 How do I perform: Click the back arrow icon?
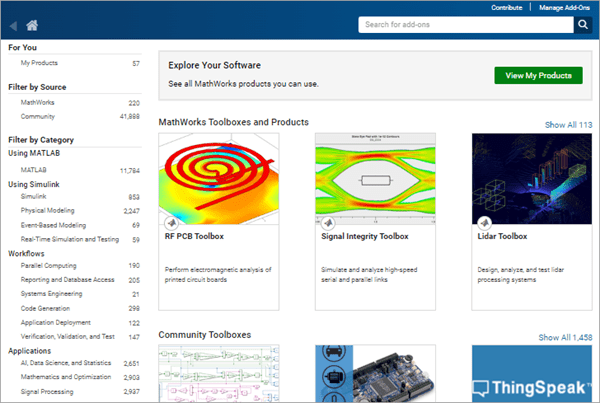13,26
